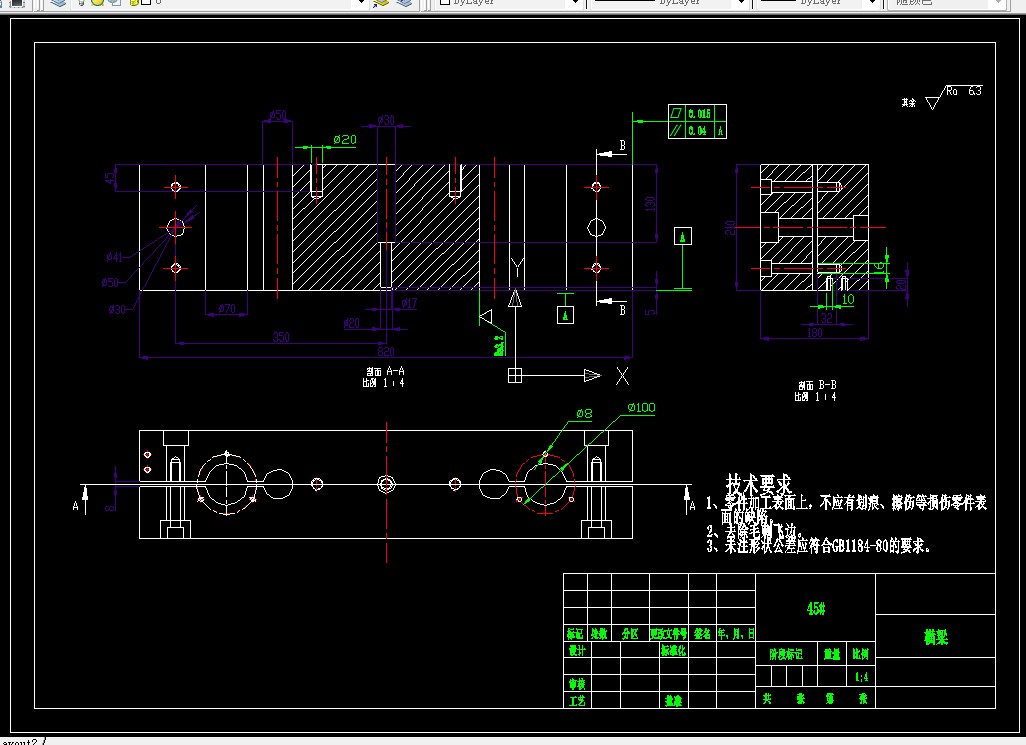The width and height of the screenshot is (1026, 745).
Task: Select datum A box below section A-A
Action: [x=565, y=315]
